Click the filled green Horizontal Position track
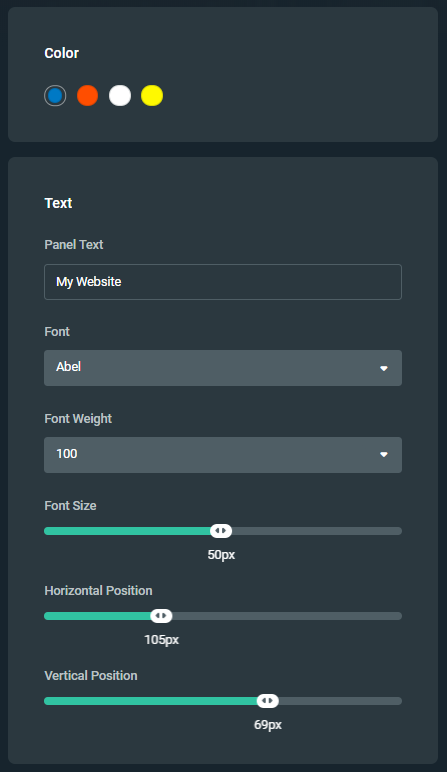The width and height of the screenshot is (447, 772). click(x=97, y=616)
